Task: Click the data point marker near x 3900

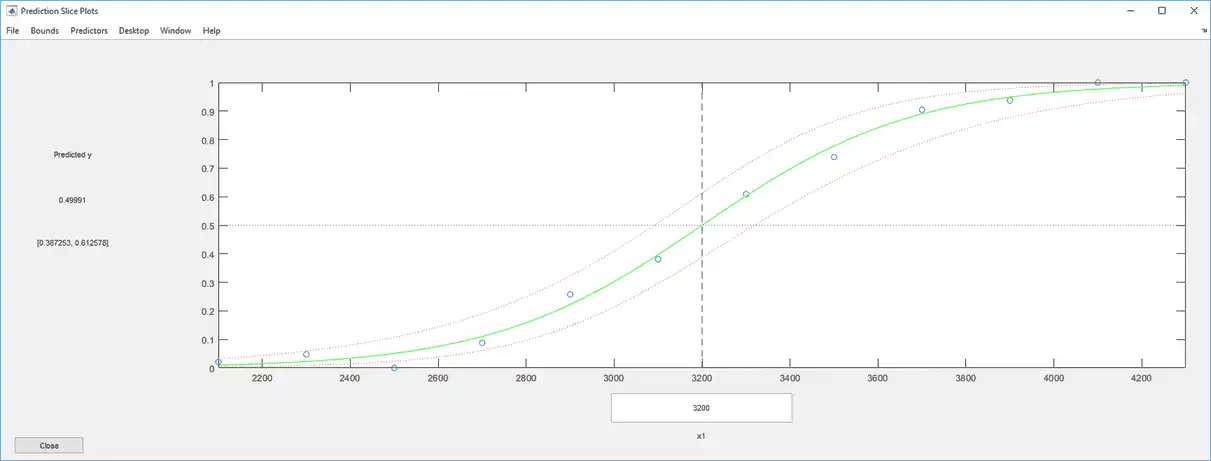Action: (x=1010, y=100)
